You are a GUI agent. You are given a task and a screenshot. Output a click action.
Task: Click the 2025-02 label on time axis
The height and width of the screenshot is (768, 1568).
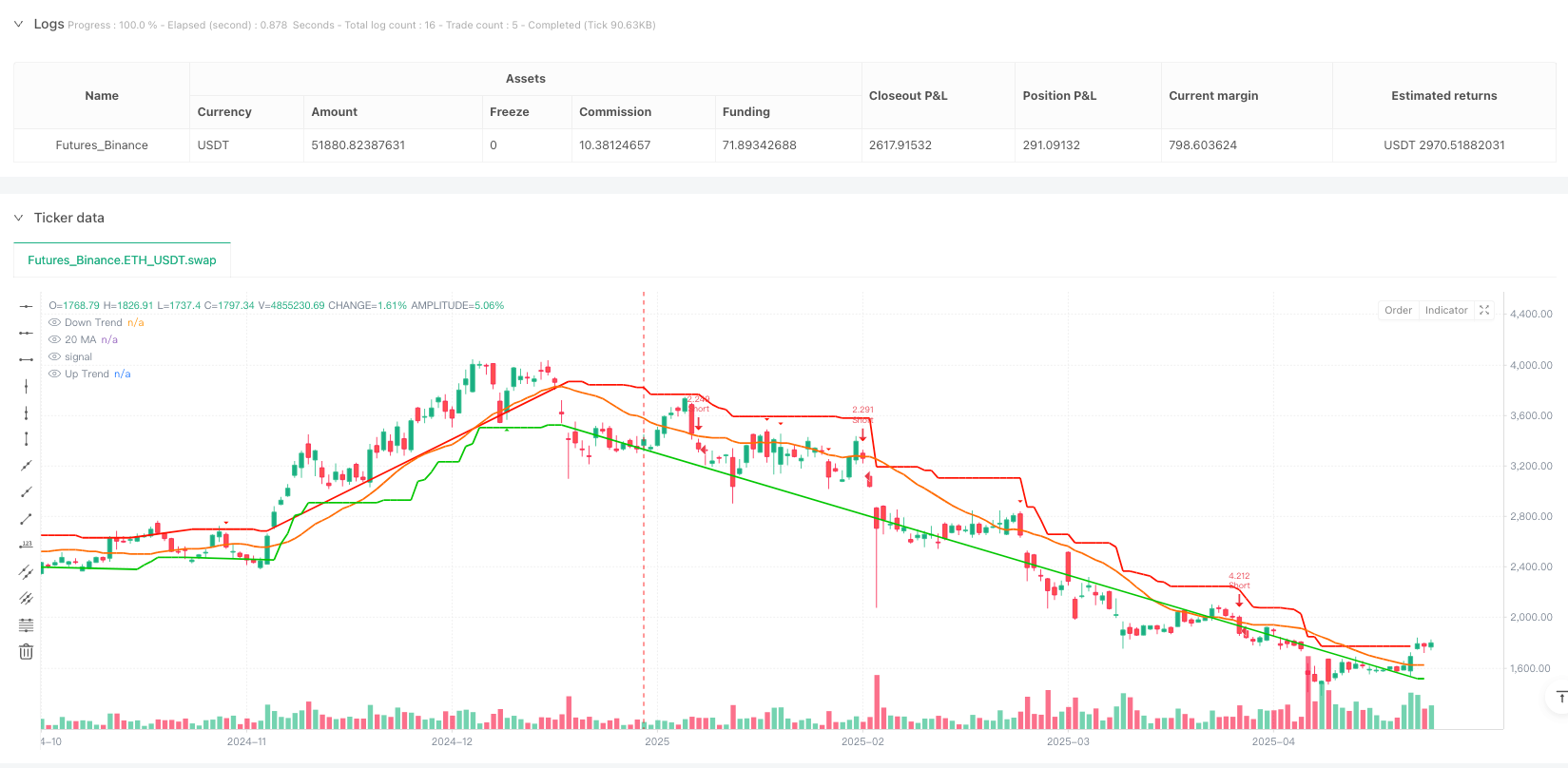pos(862,741)
